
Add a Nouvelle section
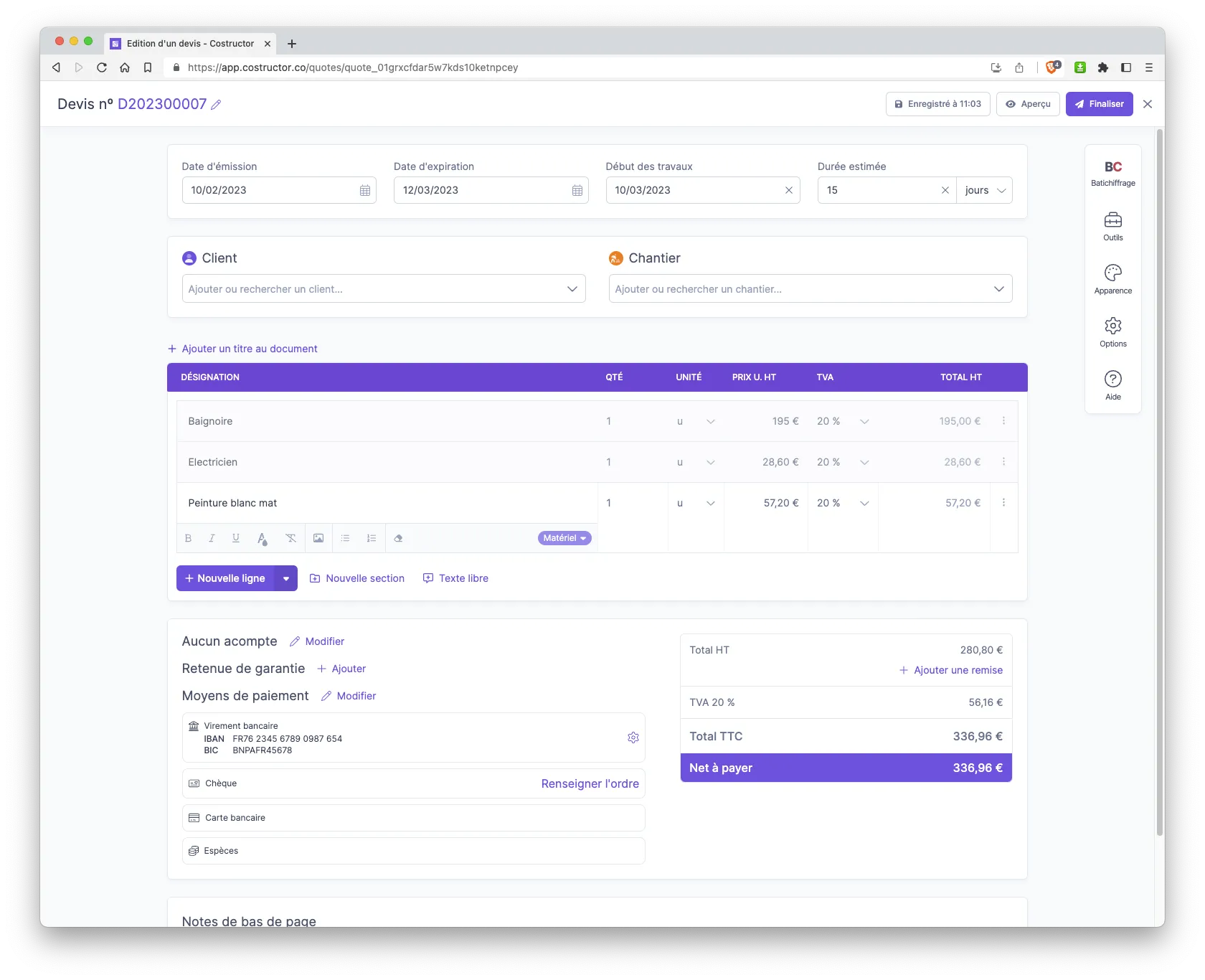[x=356, y=578]
